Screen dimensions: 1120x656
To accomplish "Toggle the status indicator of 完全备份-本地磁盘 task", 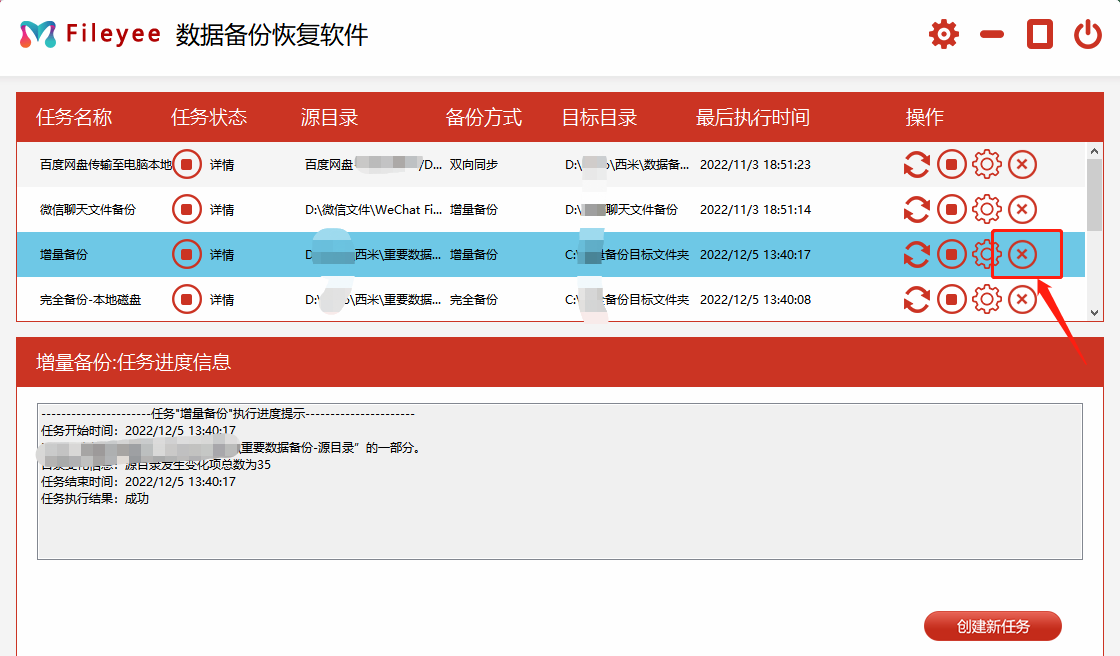I will [x=186, y=298].
